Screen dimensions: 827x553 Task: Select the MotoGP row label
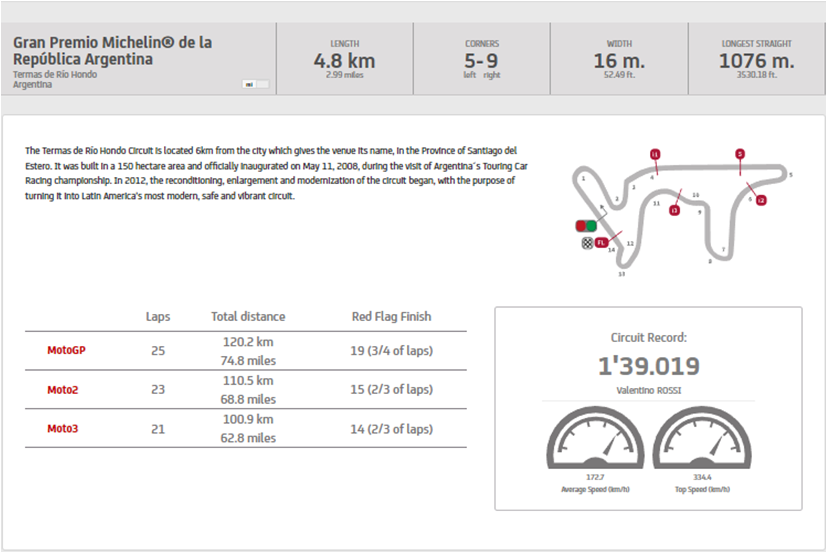point(66,350)
